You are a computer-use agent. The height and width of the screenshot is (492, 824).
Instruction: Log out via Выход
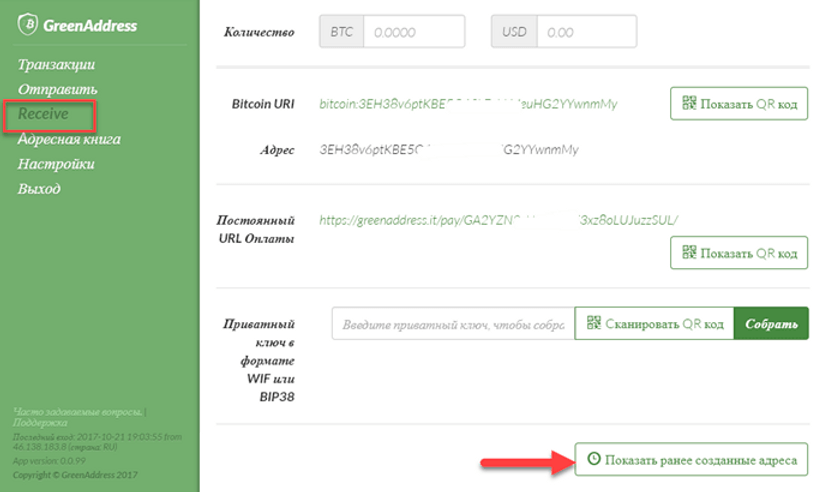39,189
